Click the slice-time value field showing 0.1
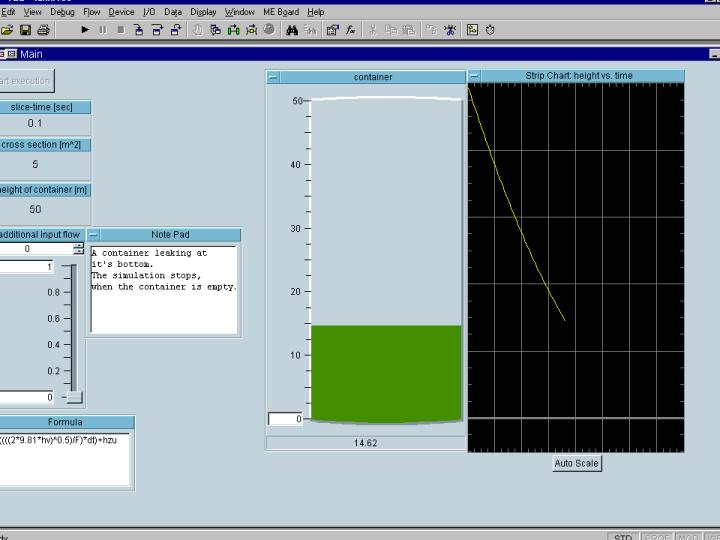 click(x=36, y=124)
